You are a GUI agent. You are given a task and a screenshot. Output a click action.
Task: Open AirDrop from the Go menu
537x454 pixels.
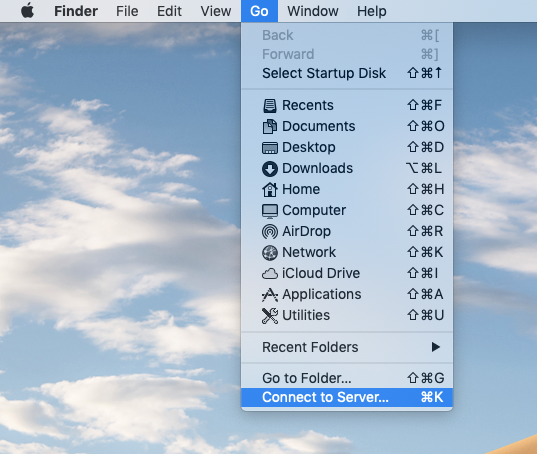347,231
